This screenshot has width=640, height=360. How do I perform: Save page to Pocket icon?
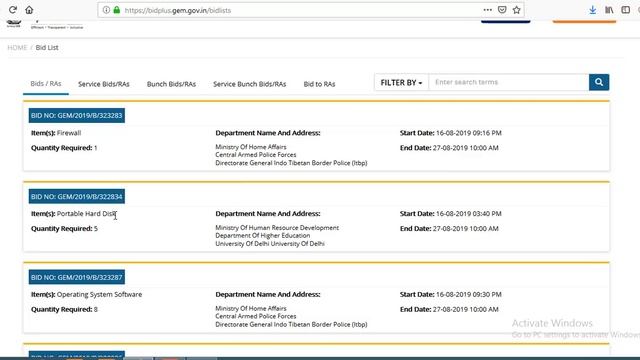502,10
